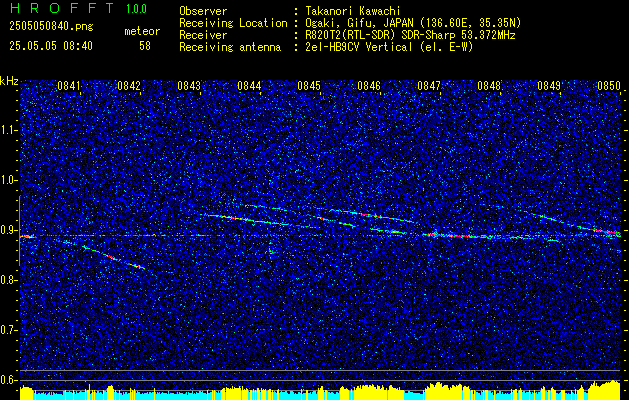Click observer name Takanori Kawachi
Screen dimensions: 629x400
point(353,11)
